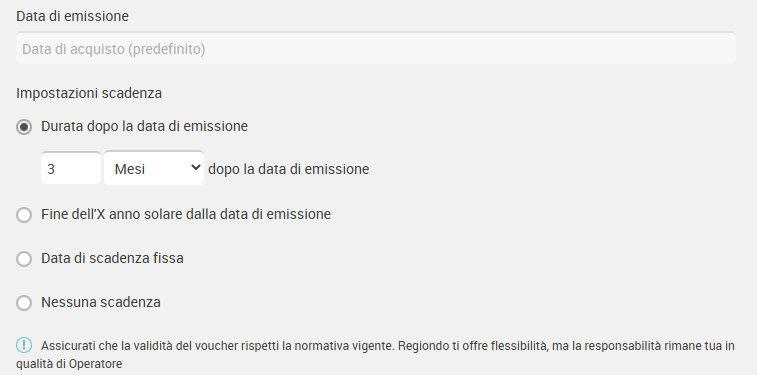
Task: Click the chevron arrow in the Mesi select
Action: (195, 167)
